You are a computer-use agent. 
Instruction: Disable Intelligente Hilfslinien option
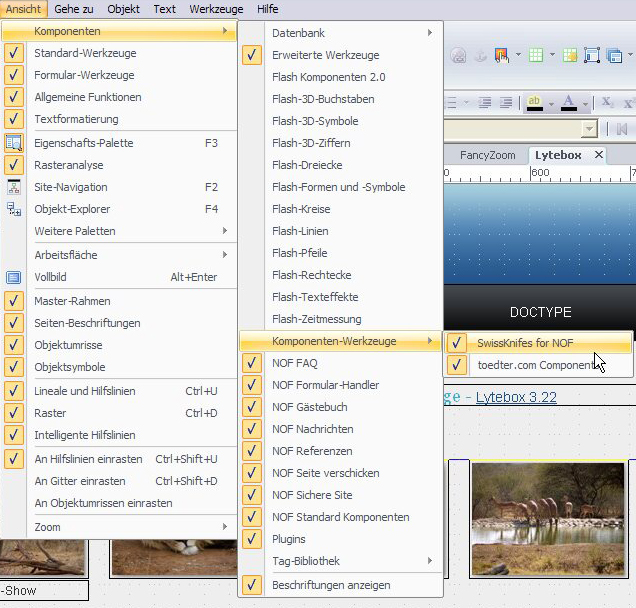pos(14,435)
